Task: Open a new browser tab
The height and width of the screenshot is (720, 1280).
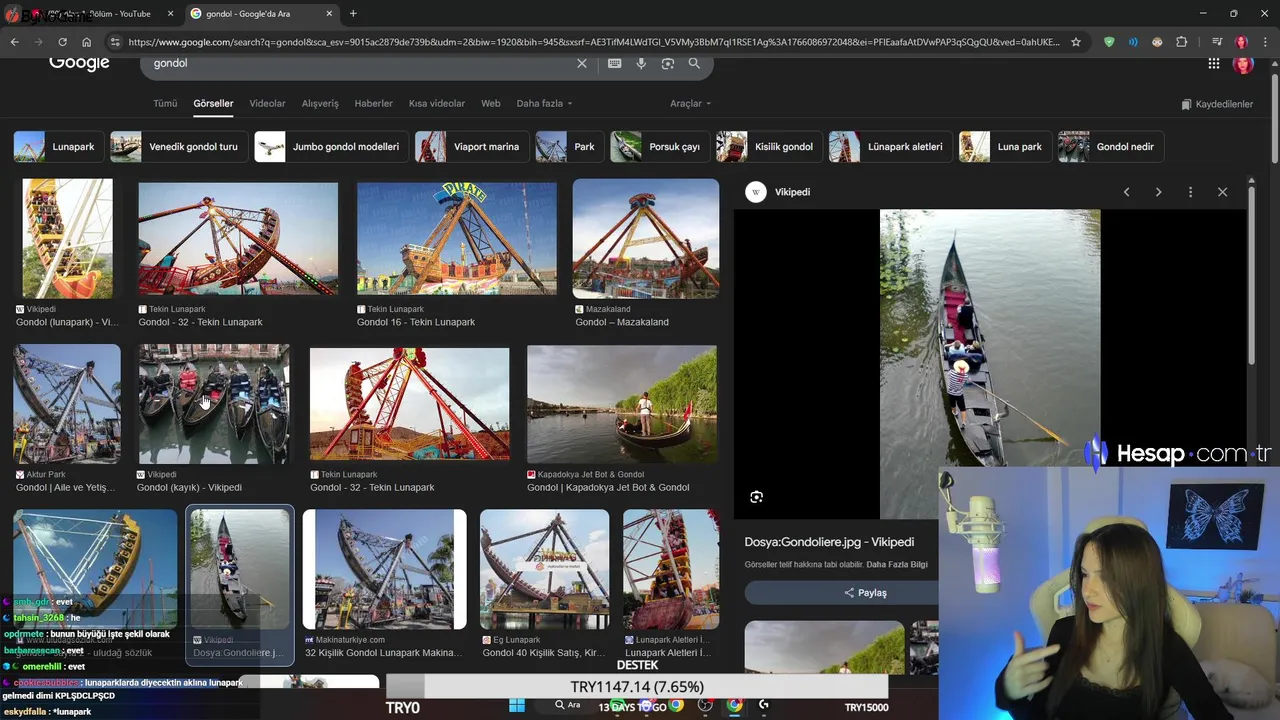Action: pyautogui.click(x=353, y=14)
